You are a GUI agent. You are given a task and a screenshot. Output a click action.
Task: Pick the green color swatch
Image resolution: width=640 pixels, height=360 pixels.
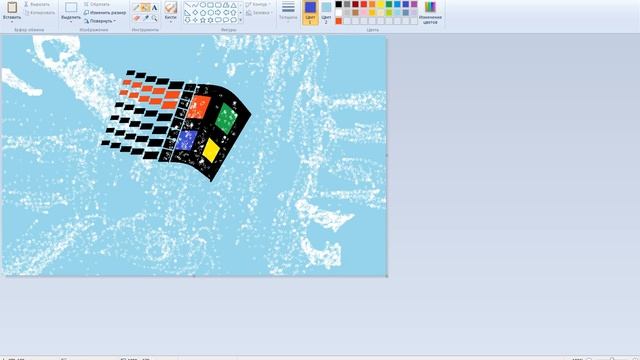click(x=389, y=4)
